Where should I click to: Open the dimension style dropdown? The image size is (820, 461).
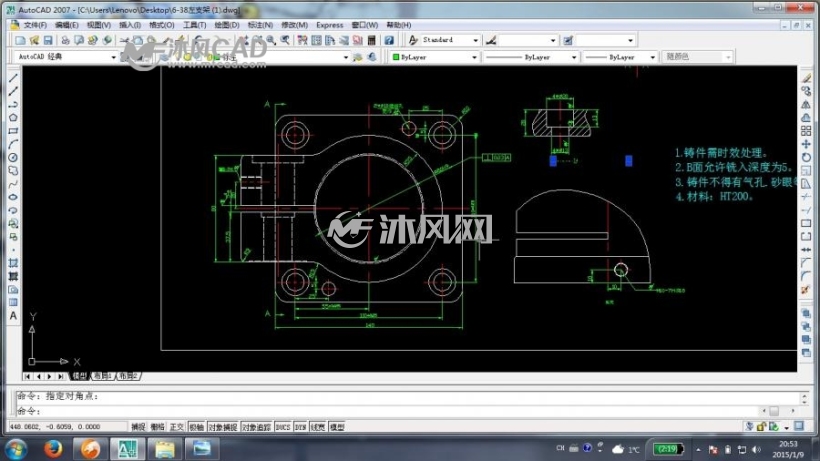[553, 40]
